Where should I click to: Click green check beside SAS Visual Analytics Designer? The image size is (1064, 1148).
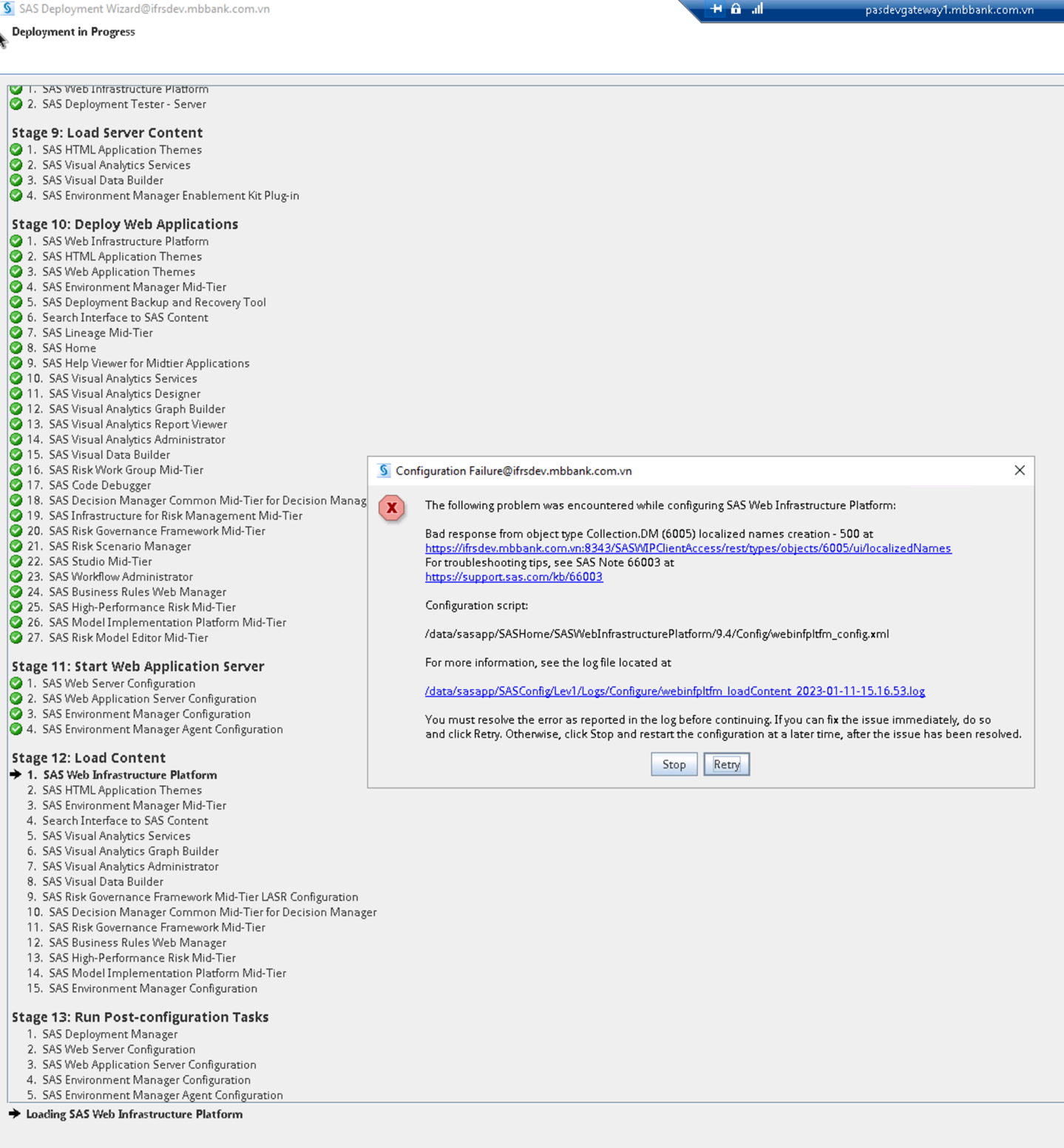[x=16, y=394]
